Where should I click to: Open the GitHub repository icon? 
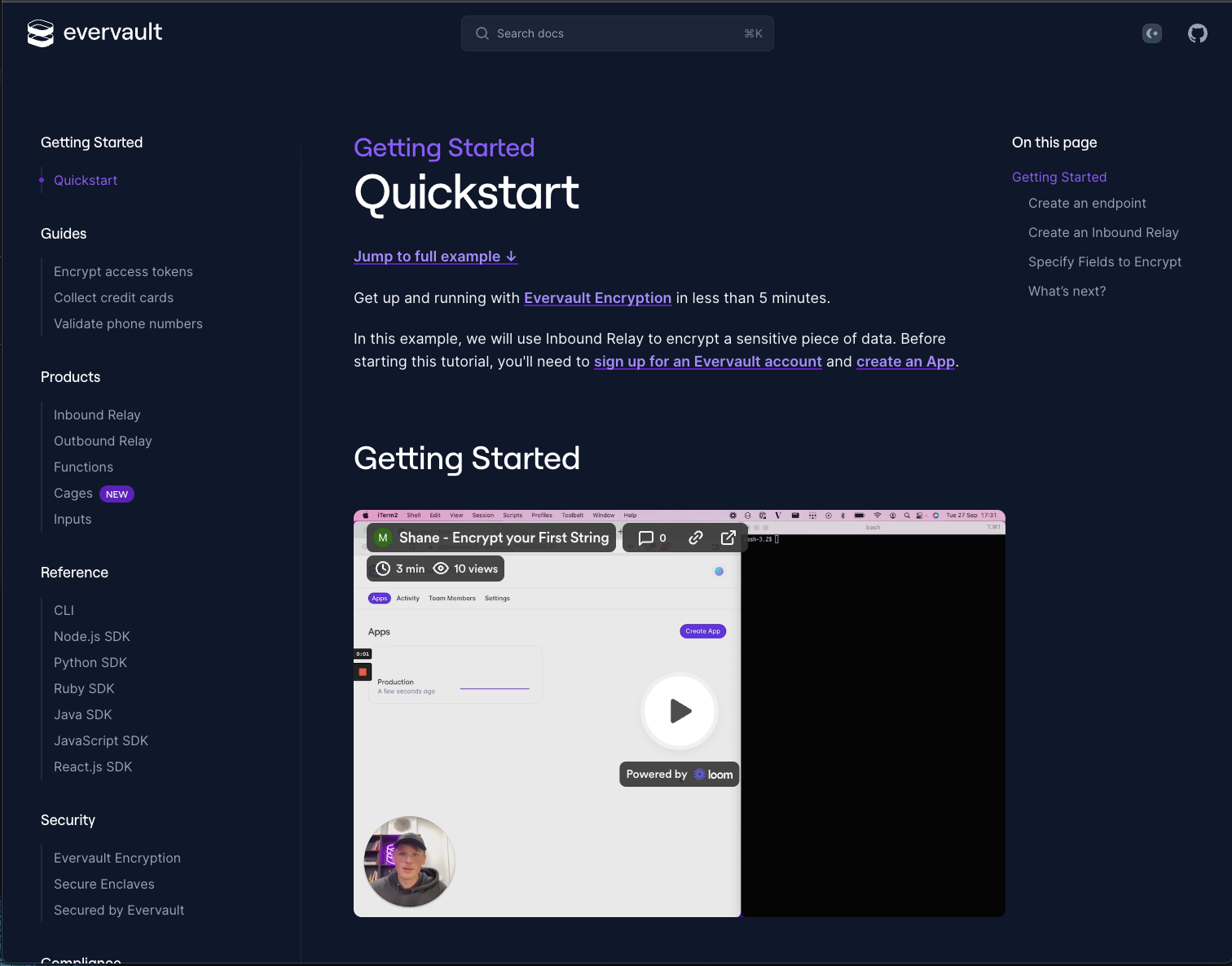1197,33
